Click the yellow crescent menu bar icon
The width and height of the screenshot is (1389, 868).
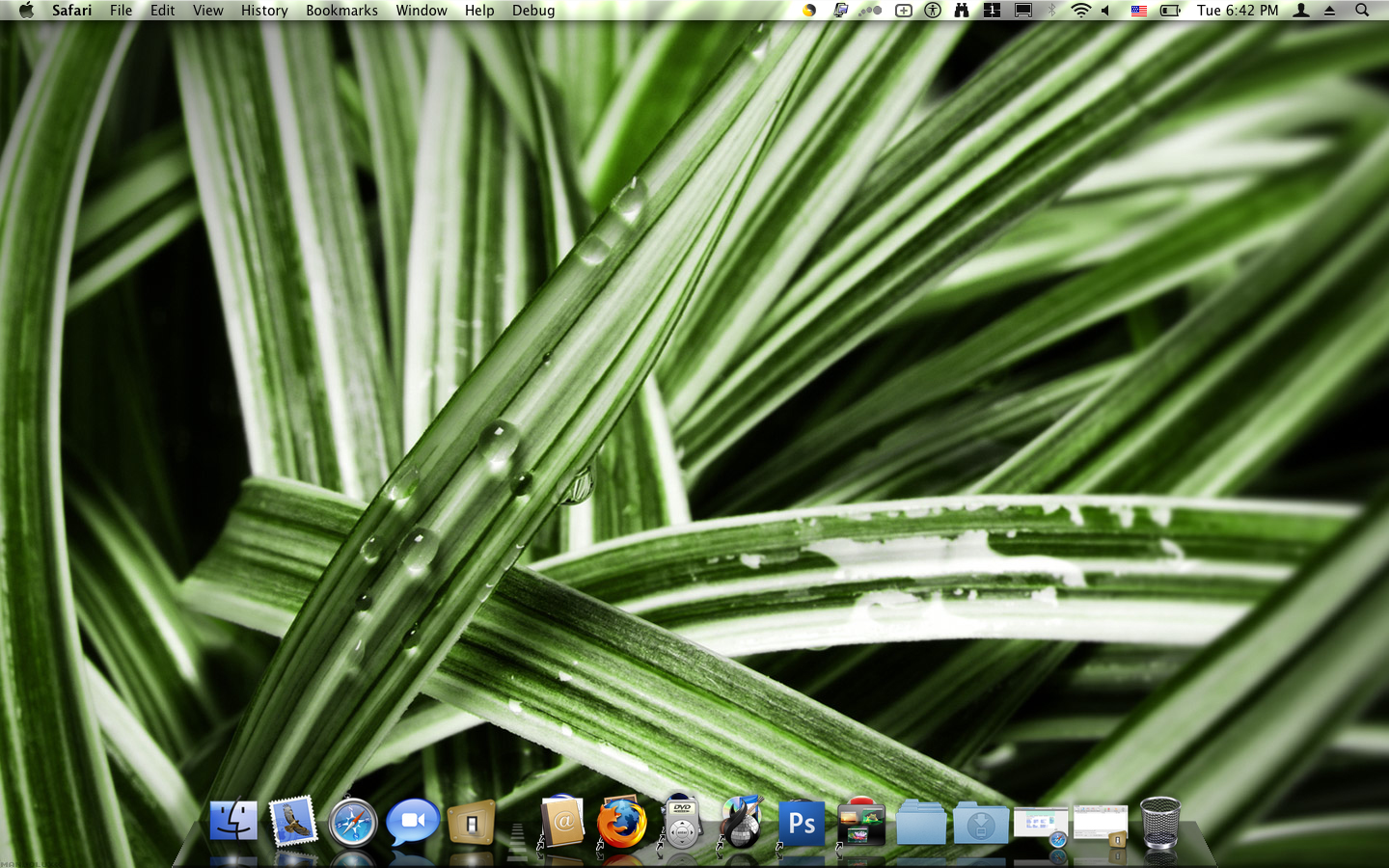(809, 11)
